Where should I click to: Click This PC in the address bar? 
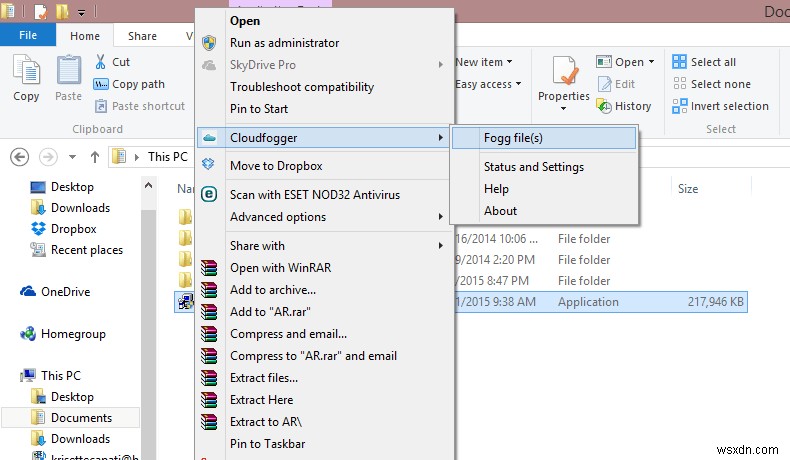(x=167, y=157)
